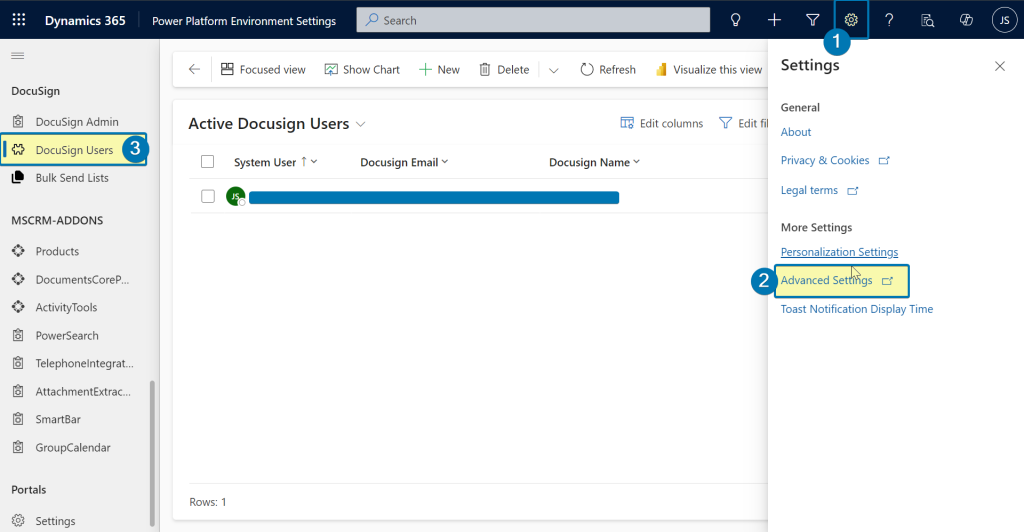Click the question mark help icon
This screenshot has height=532, width=1024.
[x=889, y=20]
